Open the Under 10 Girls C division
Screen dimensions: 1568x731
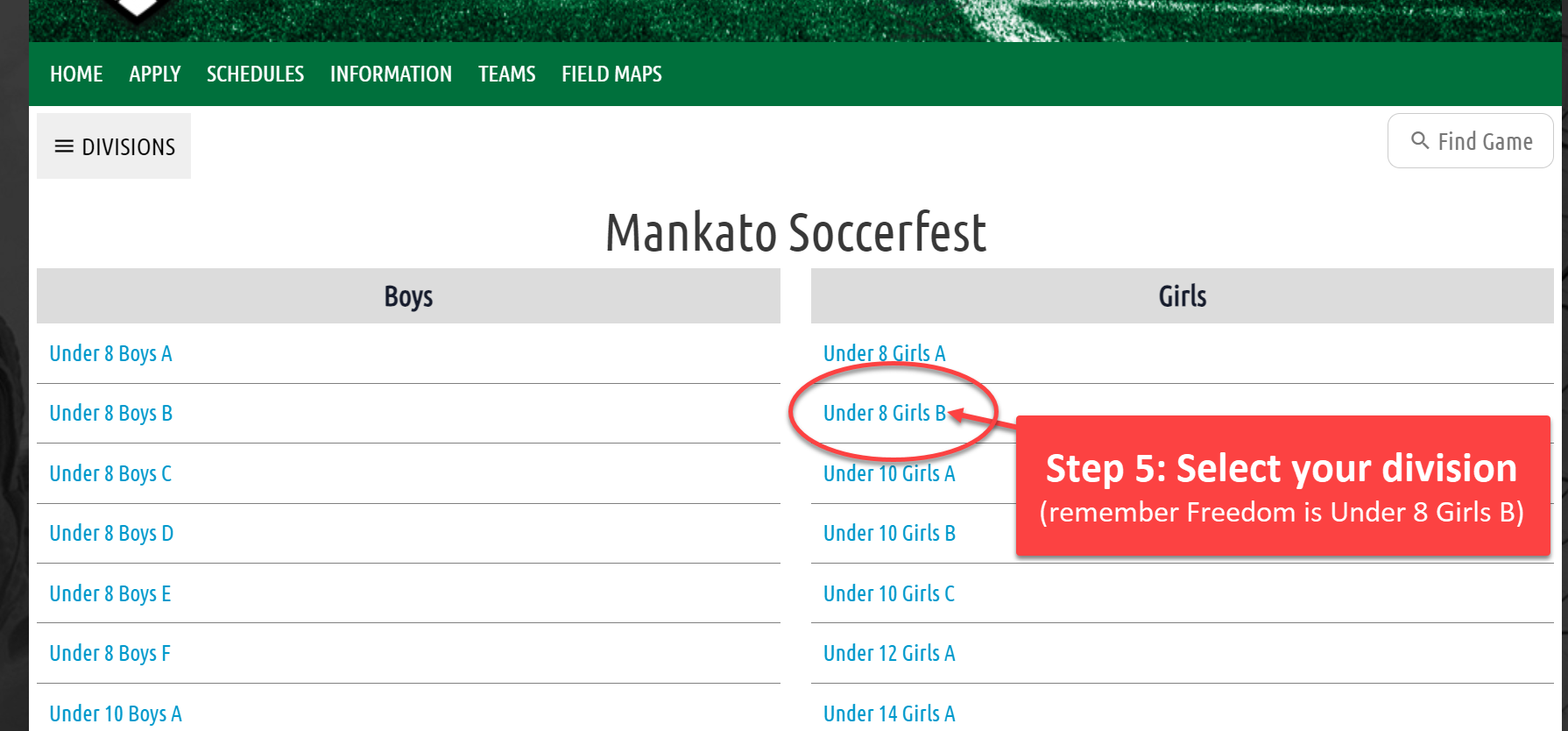click(889, 593)
